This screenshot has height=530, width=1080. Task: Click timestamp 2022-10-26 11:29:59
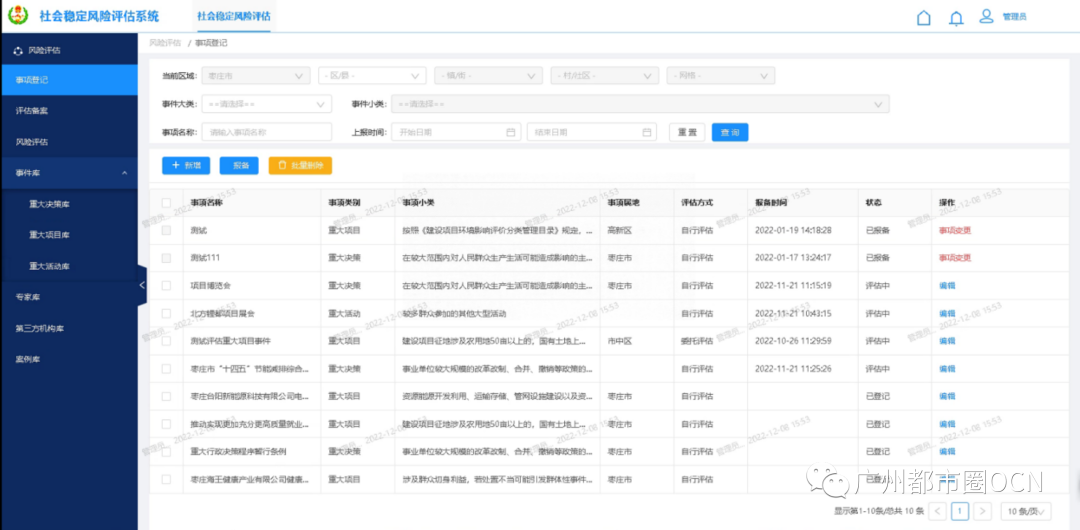point(793,340)
